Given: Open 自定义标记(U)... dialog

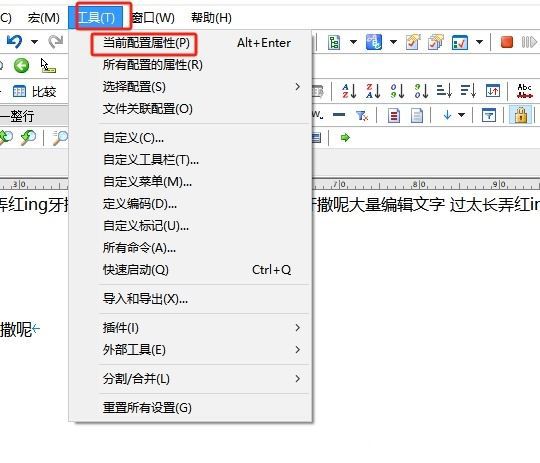Looking at the screenshot, I should (x=190, y=226).
